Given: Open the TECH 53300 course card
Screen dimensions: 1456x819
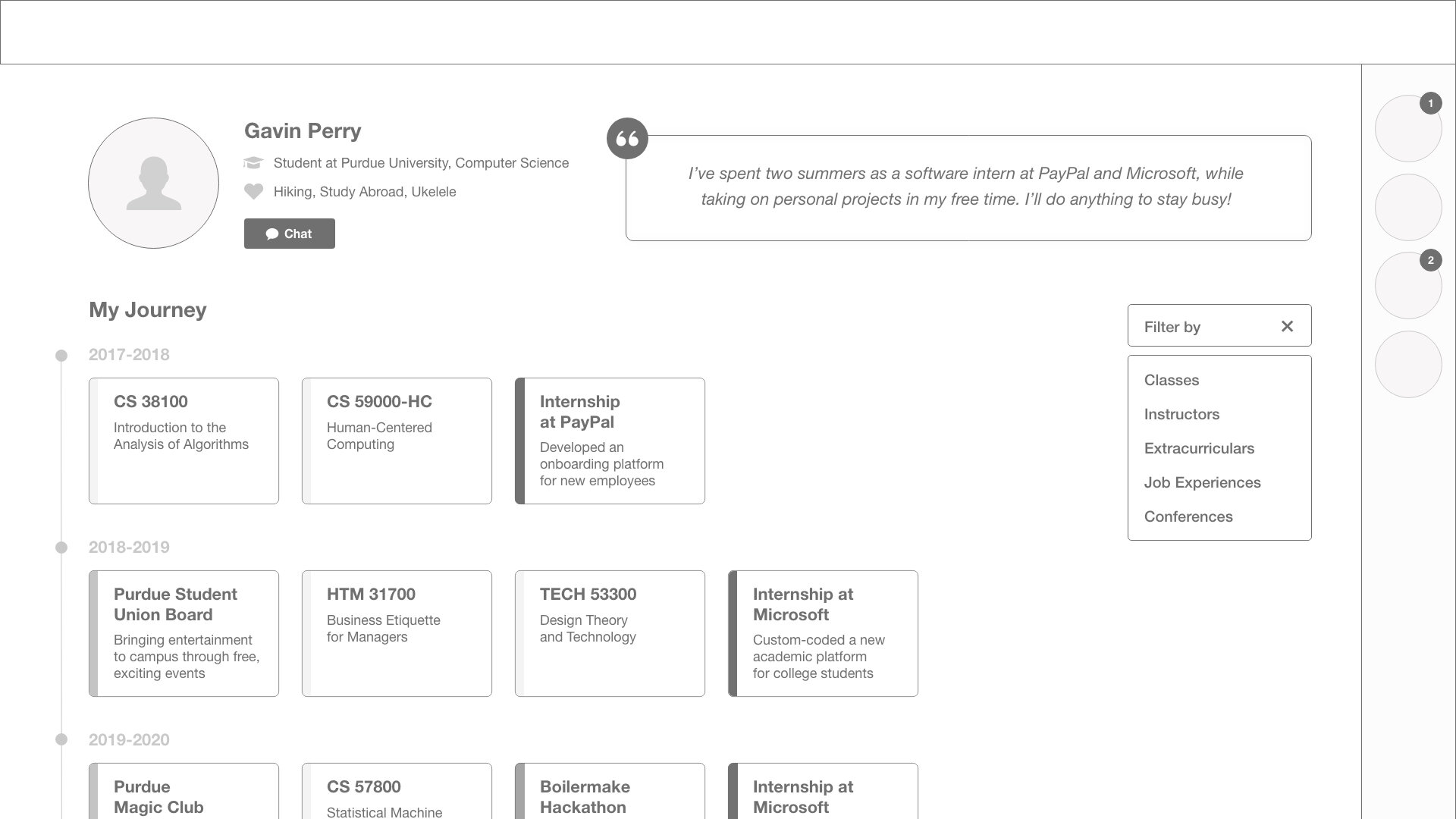Looking at the screenshot, I should [610, 633].
